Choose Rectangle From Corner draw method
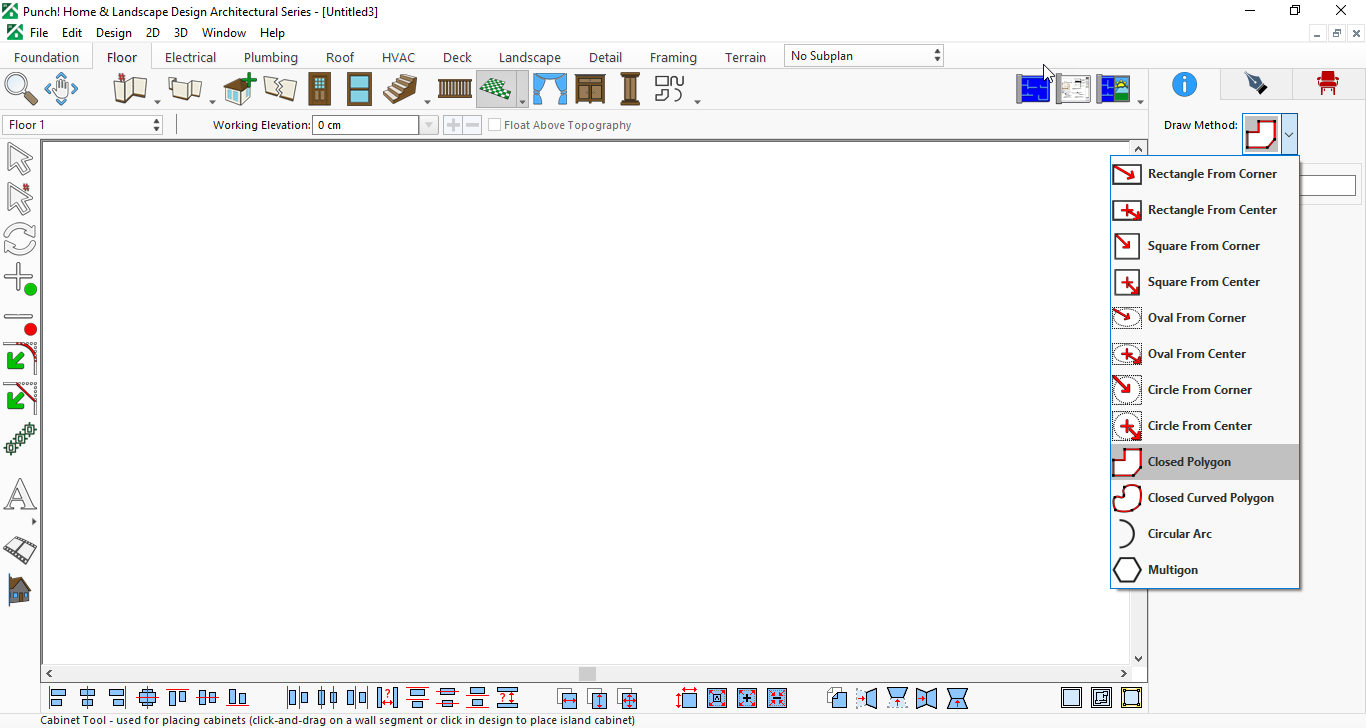Image resolution: width=1366 pixels, height=728 pixels. point(1205,174)
